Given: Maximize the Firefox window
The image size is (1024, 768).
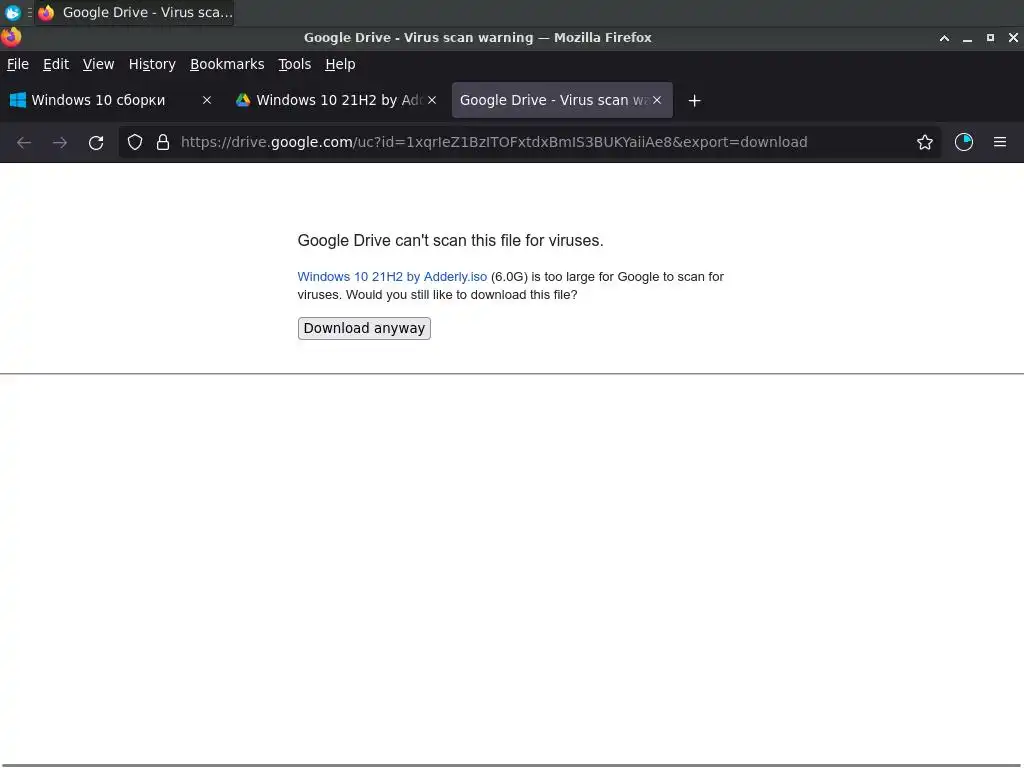Looking at the screenshot, I should (990, 38).
